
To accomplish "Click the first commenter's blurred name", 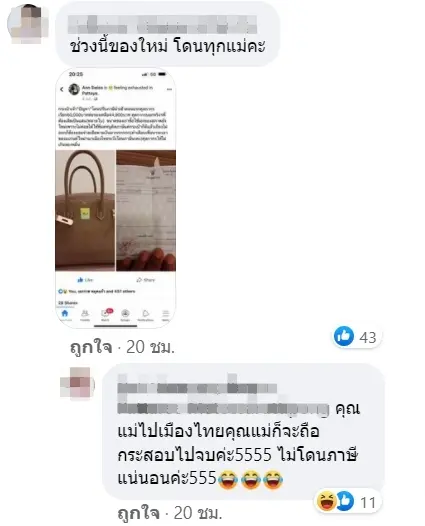I will point(162,24).
